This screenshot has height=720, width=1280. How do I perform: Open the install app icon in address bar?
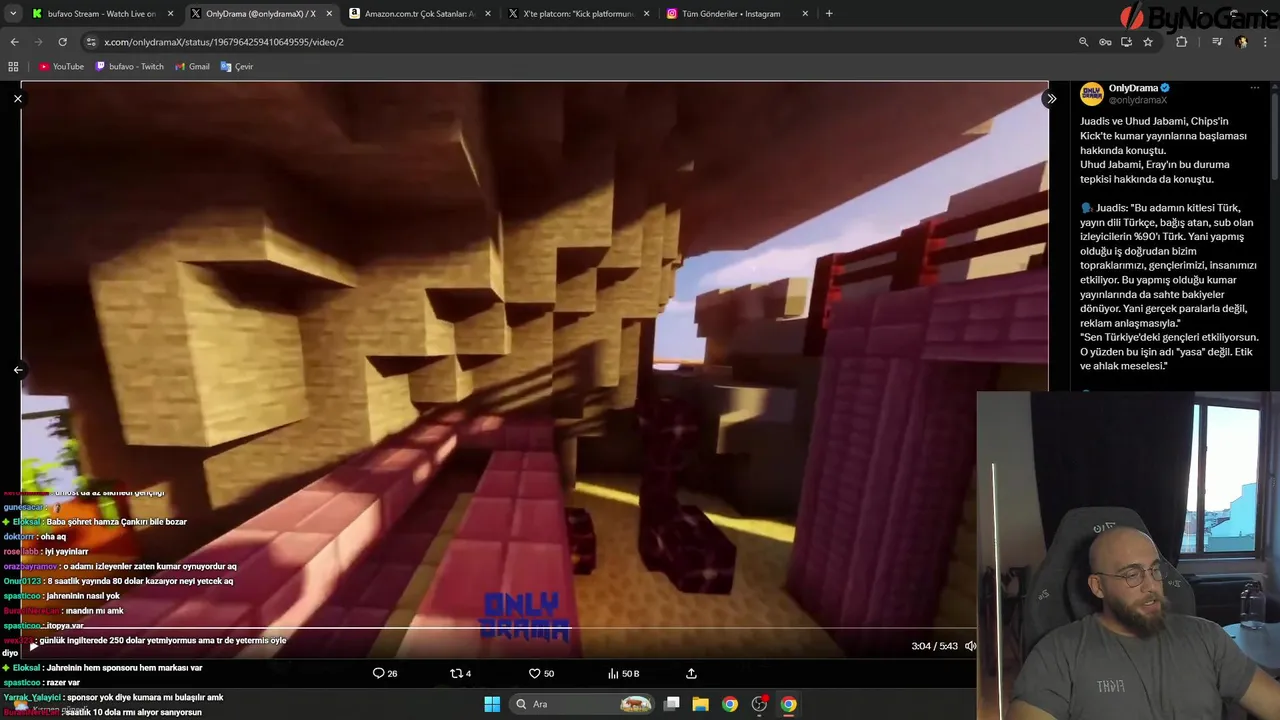(1126, 42)
